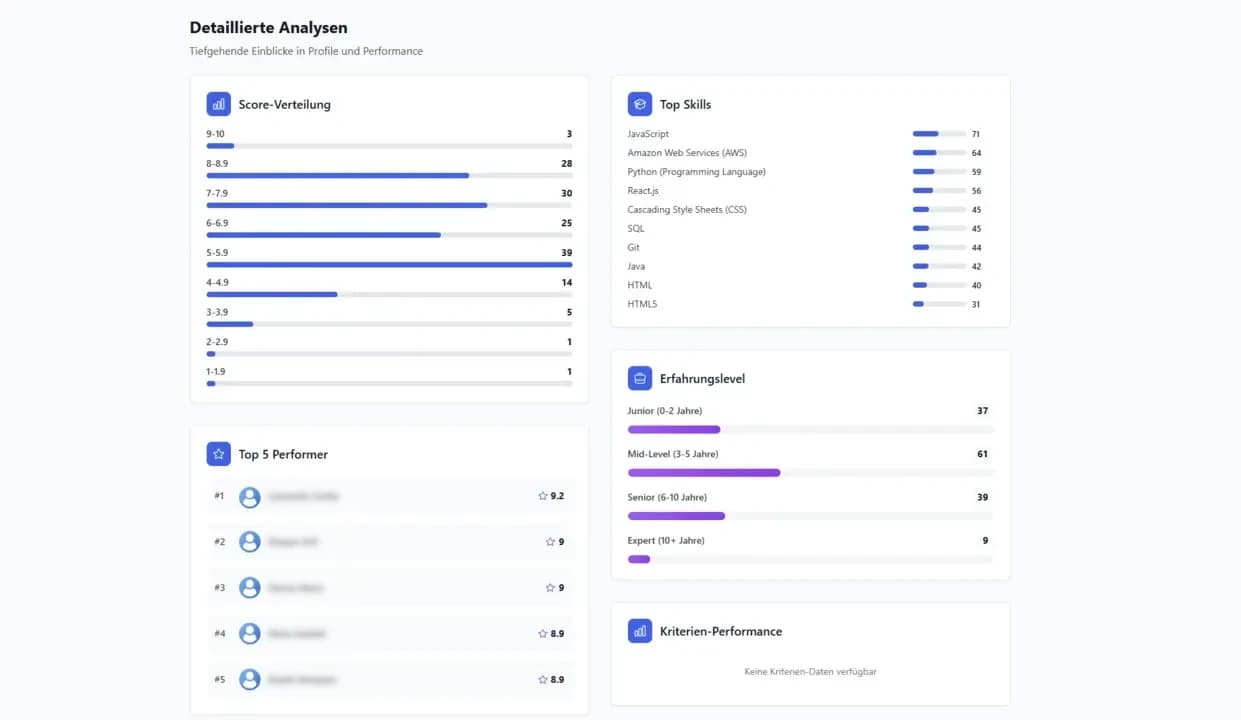The image size is (1241, 720).
Task: Click the Expert (10+ Jahre) purple bar
Action: (x=639, y=559)
